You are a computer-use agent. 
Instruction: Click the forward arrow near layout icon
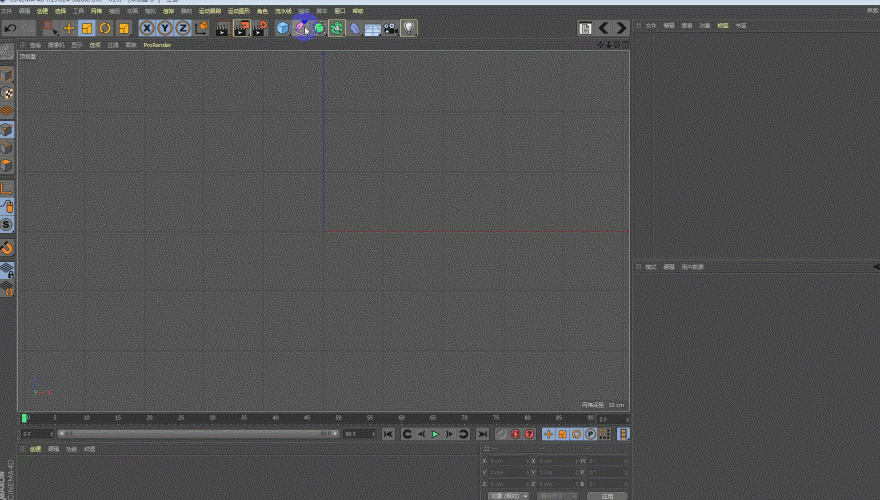click(621, 28)
